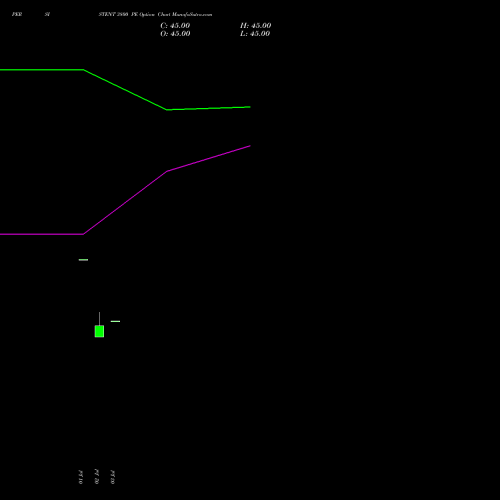
Task: Click the 'H: 45.00' high value
Action: click(x=255, y=26)
